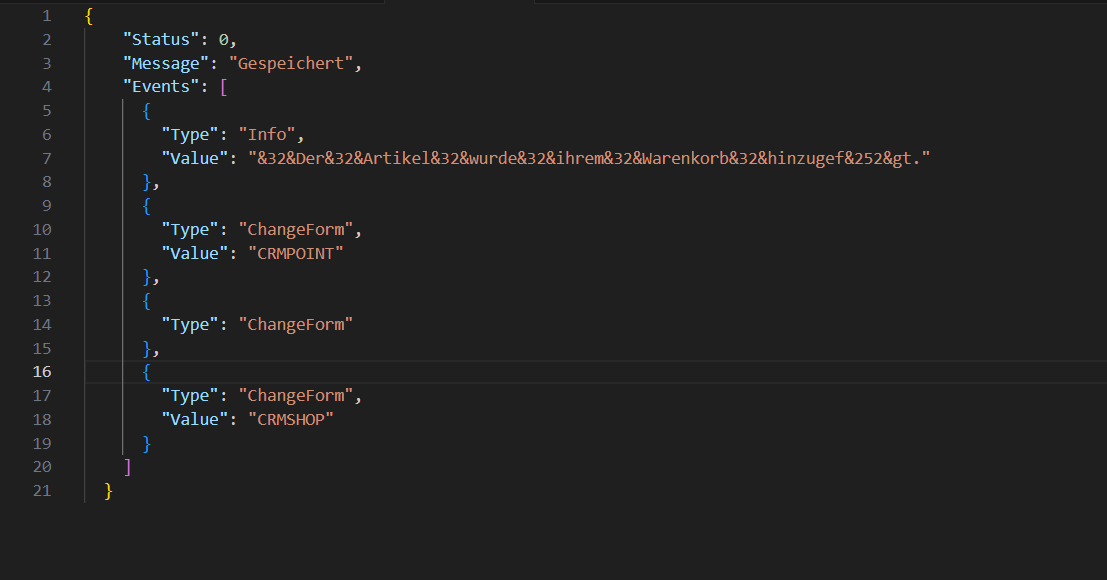Click the Status value 0
Viewport: 1107px width, 580px height.
click(x=224, y=40)
